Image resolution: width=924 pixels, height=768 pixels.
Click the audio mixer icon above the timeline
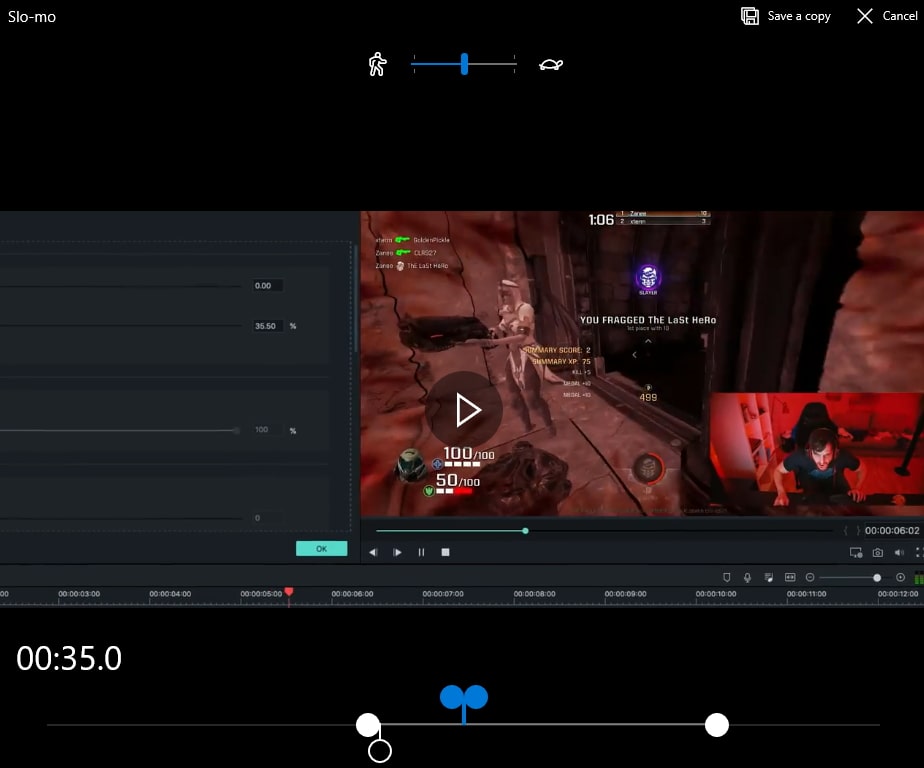pos(768,578)
